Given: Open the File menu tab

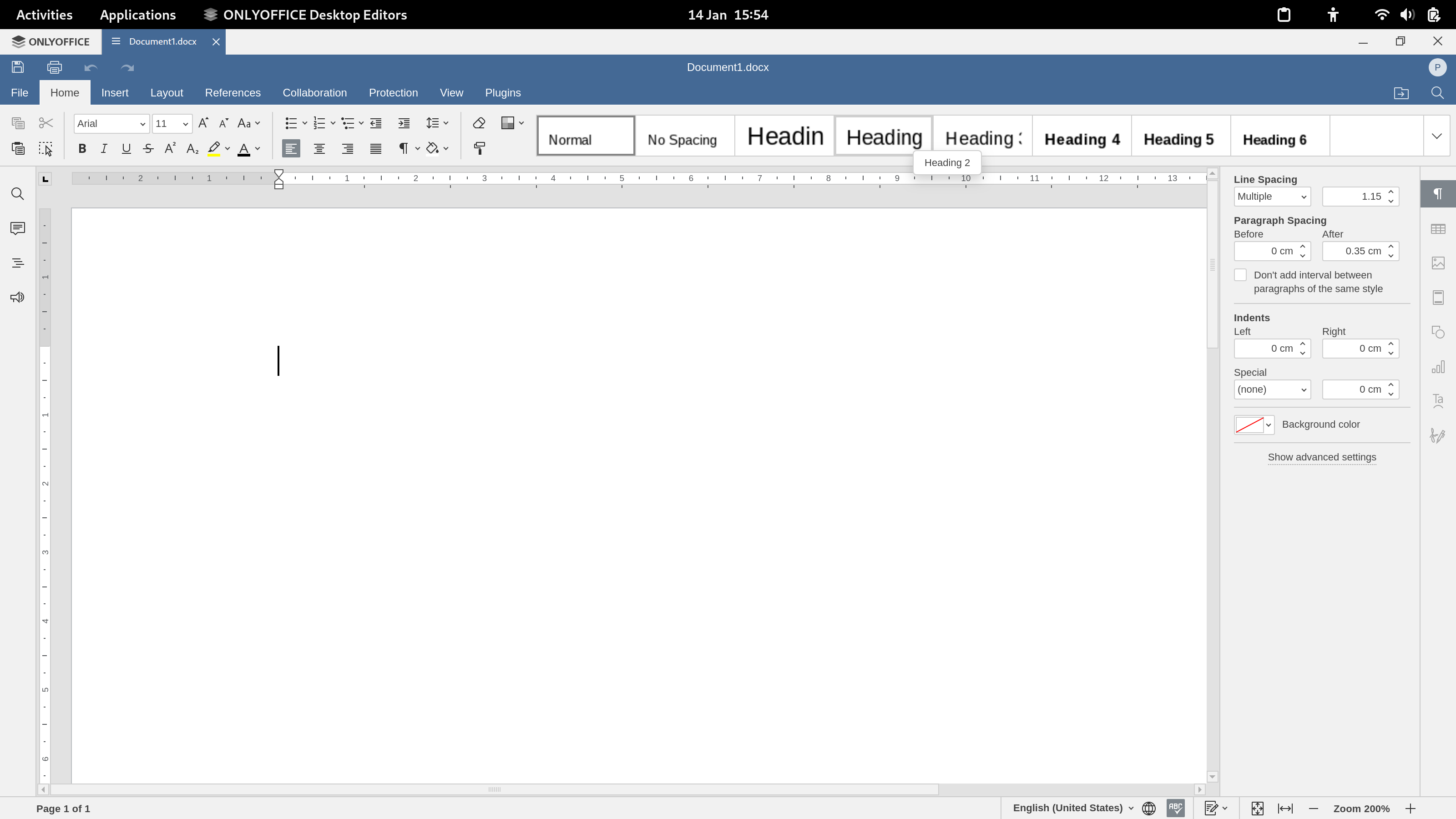Looking at the screenshot, I should click(20, 93).
